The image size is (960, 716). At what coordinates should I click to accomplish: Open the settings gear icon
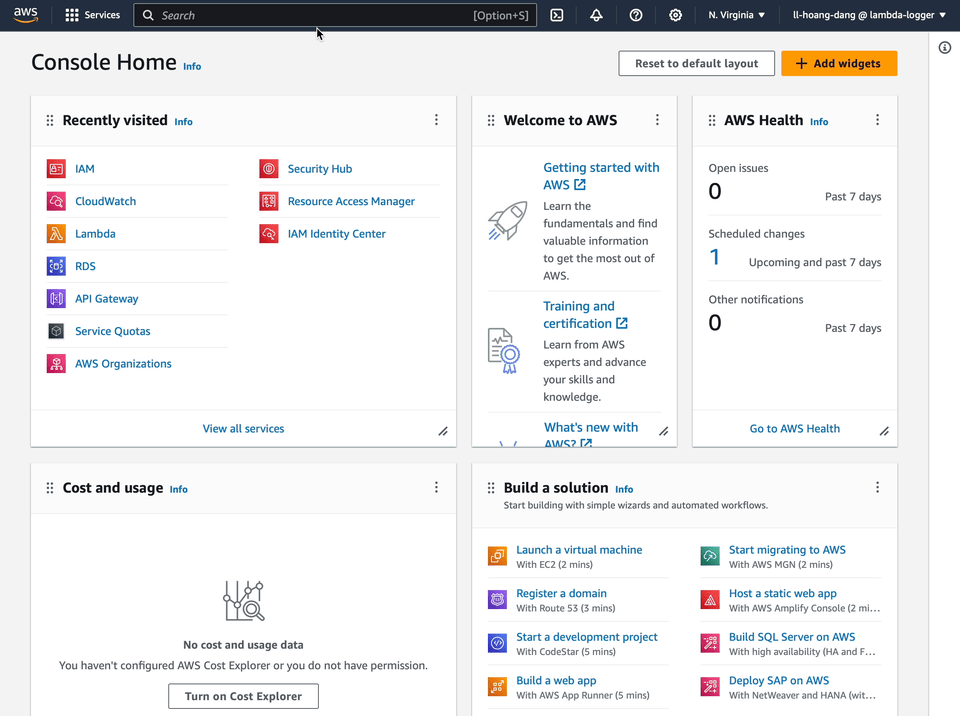[675, 15]
